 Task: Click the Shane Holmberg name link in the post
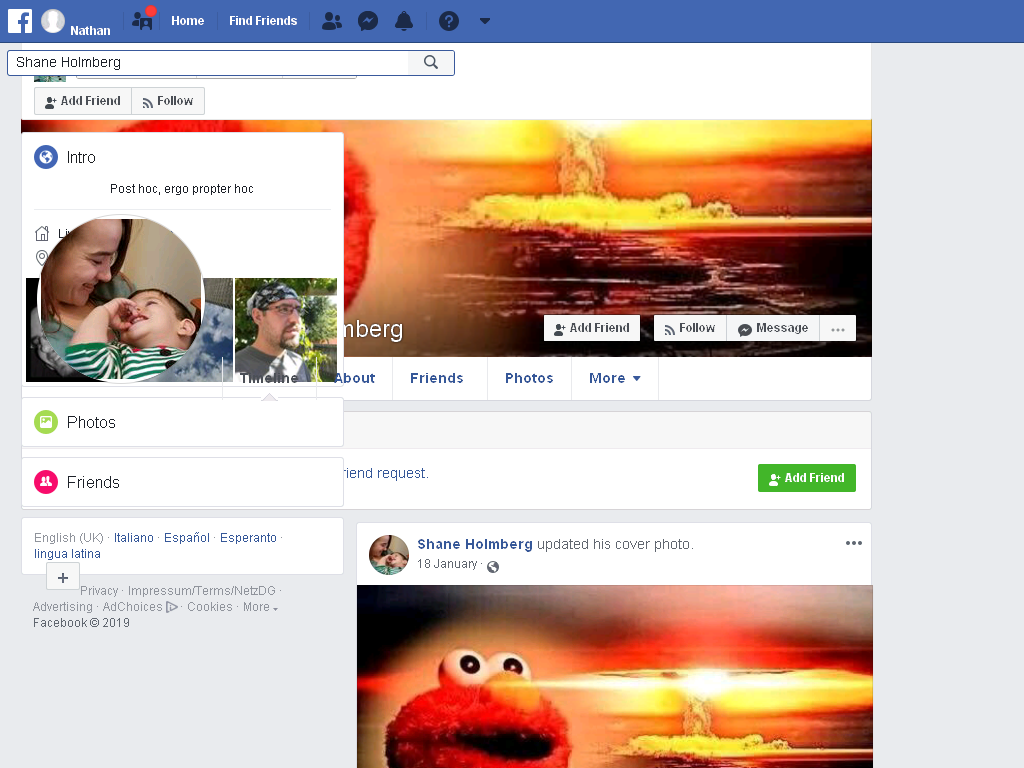475,544
